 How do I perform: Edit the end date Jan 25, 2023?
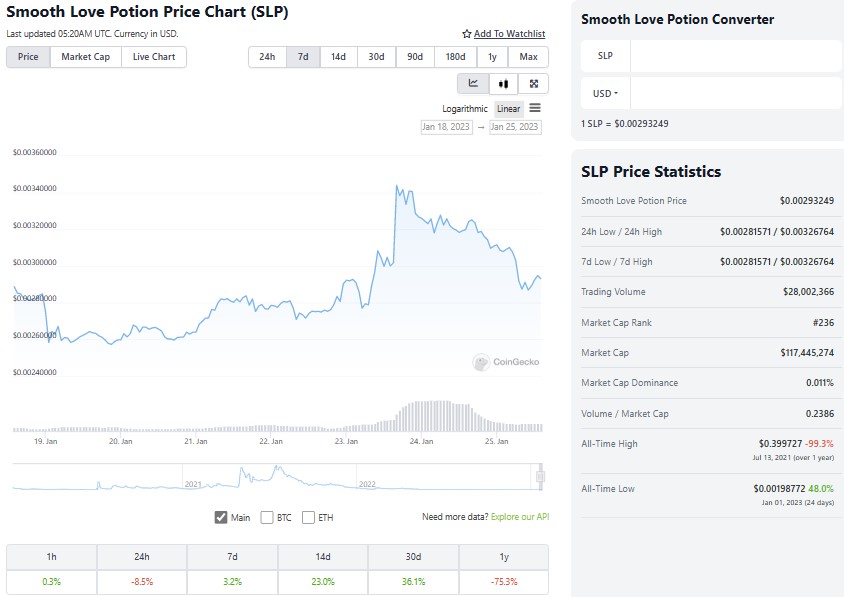click(515, 127)
